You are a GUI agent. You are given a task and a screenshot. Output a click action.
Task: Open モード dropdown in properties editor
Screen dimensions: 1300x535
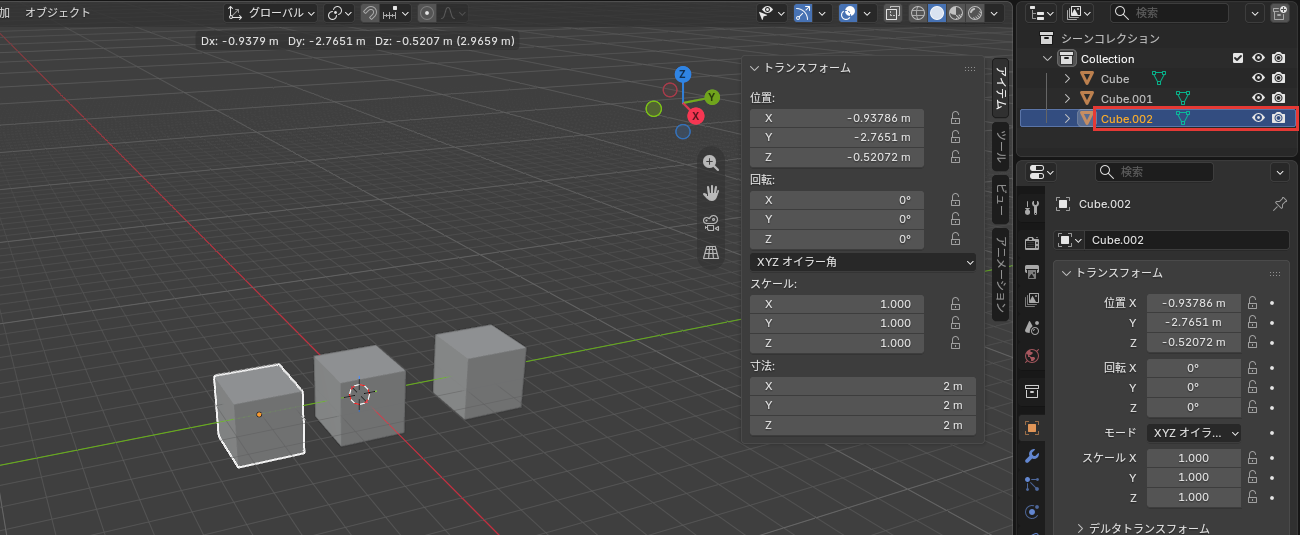pos(1194,433)
